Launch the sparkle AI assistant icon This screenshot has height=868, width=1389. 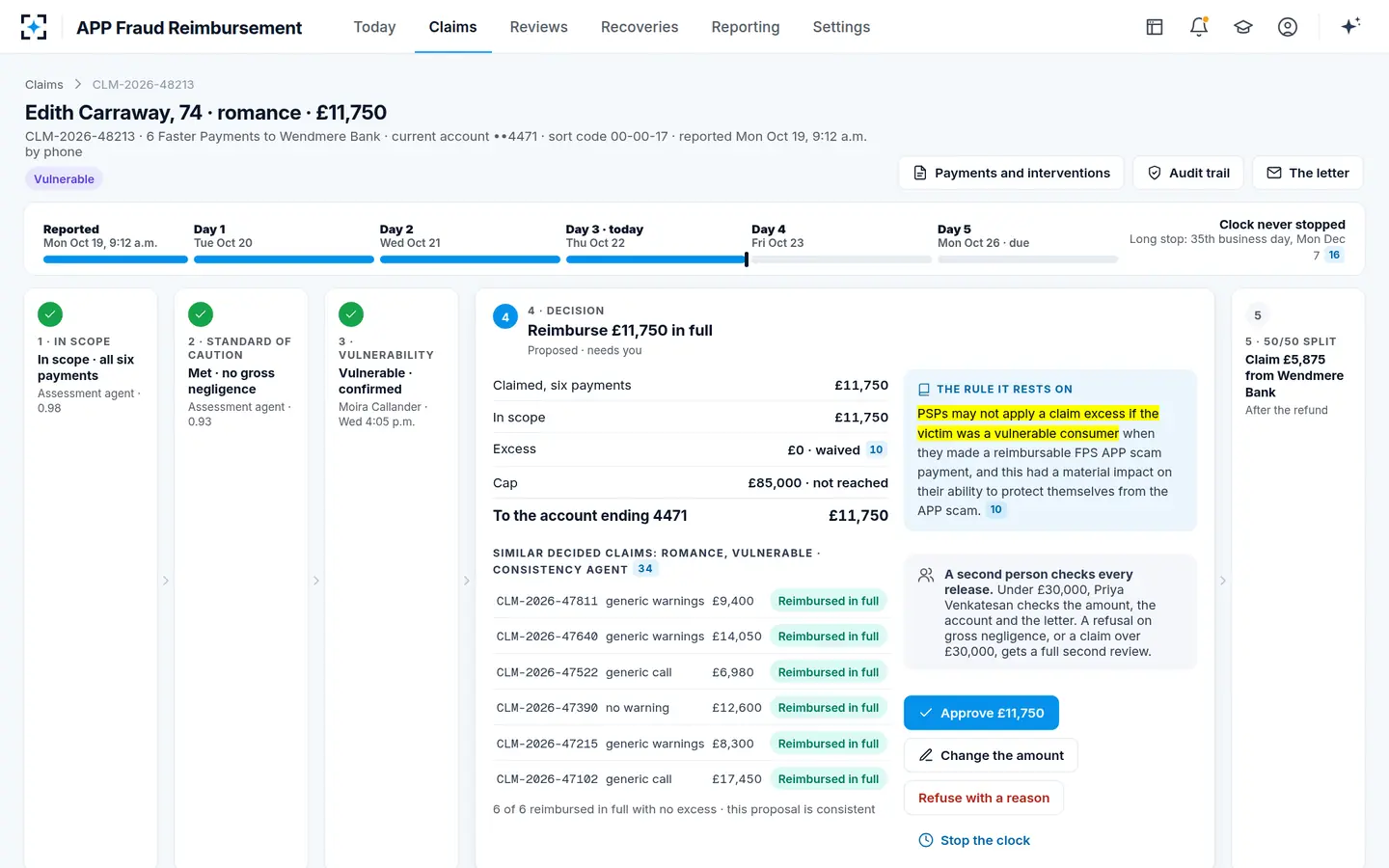click(x=1350, y=26)
